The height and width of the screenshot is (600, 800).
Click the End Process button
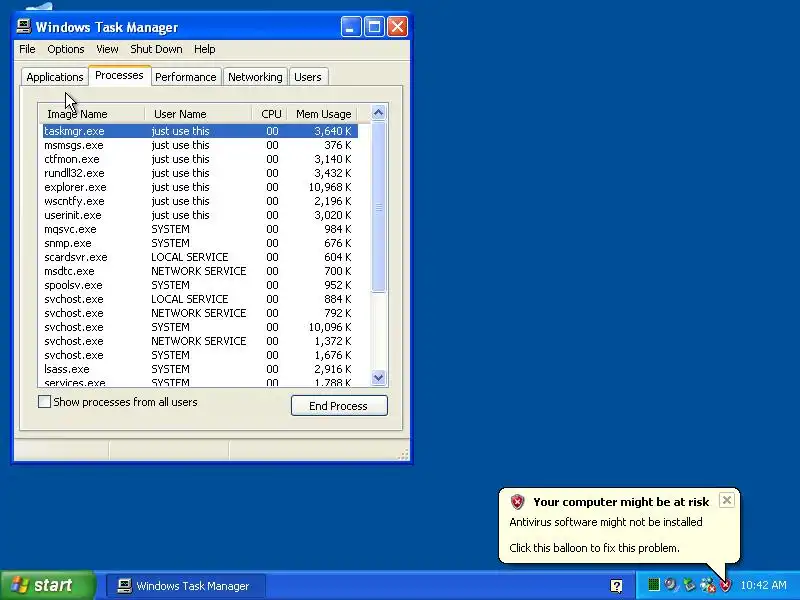[x=339, y=406]
